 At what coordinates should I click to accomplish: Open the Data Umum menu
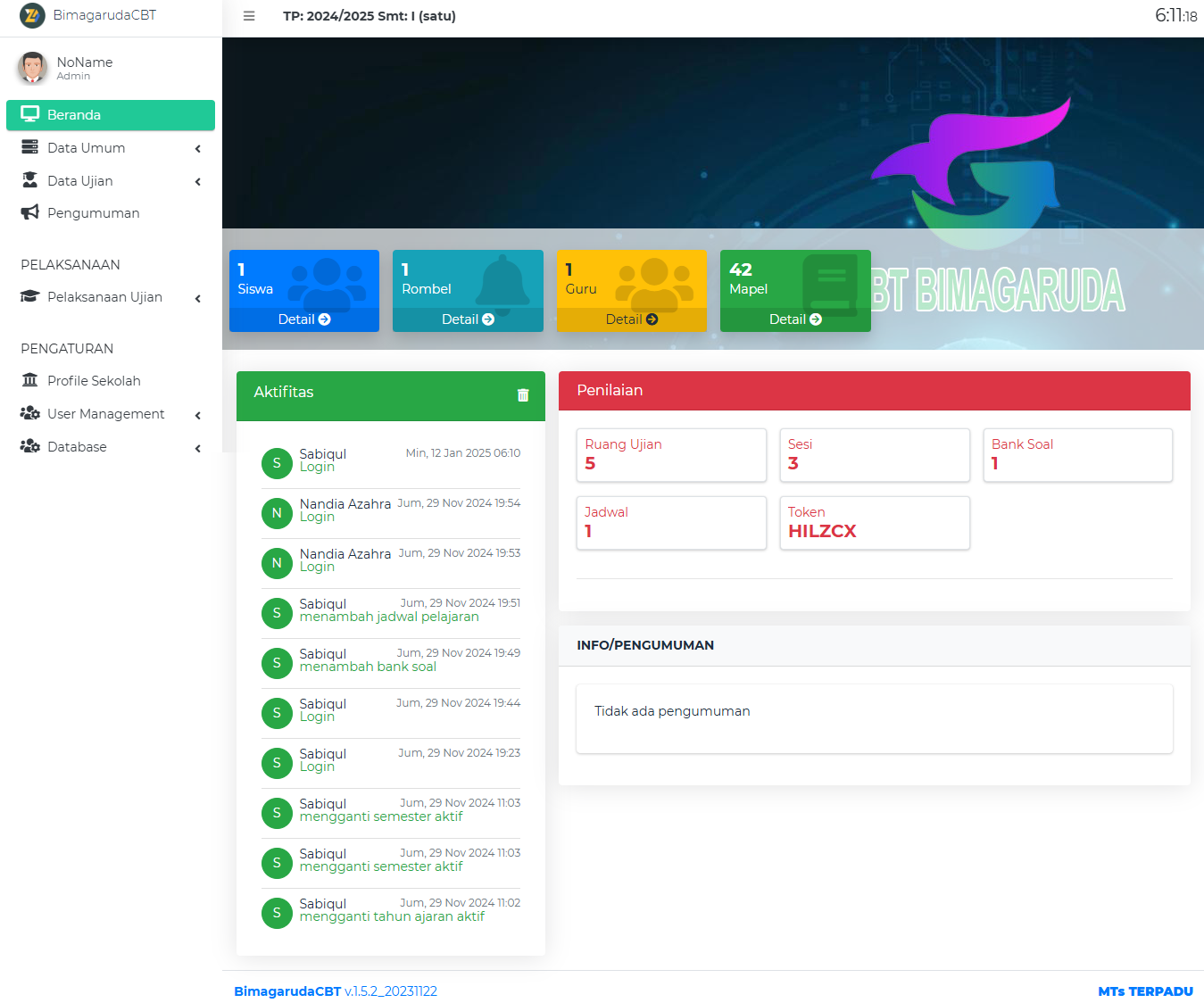[111, 148]
